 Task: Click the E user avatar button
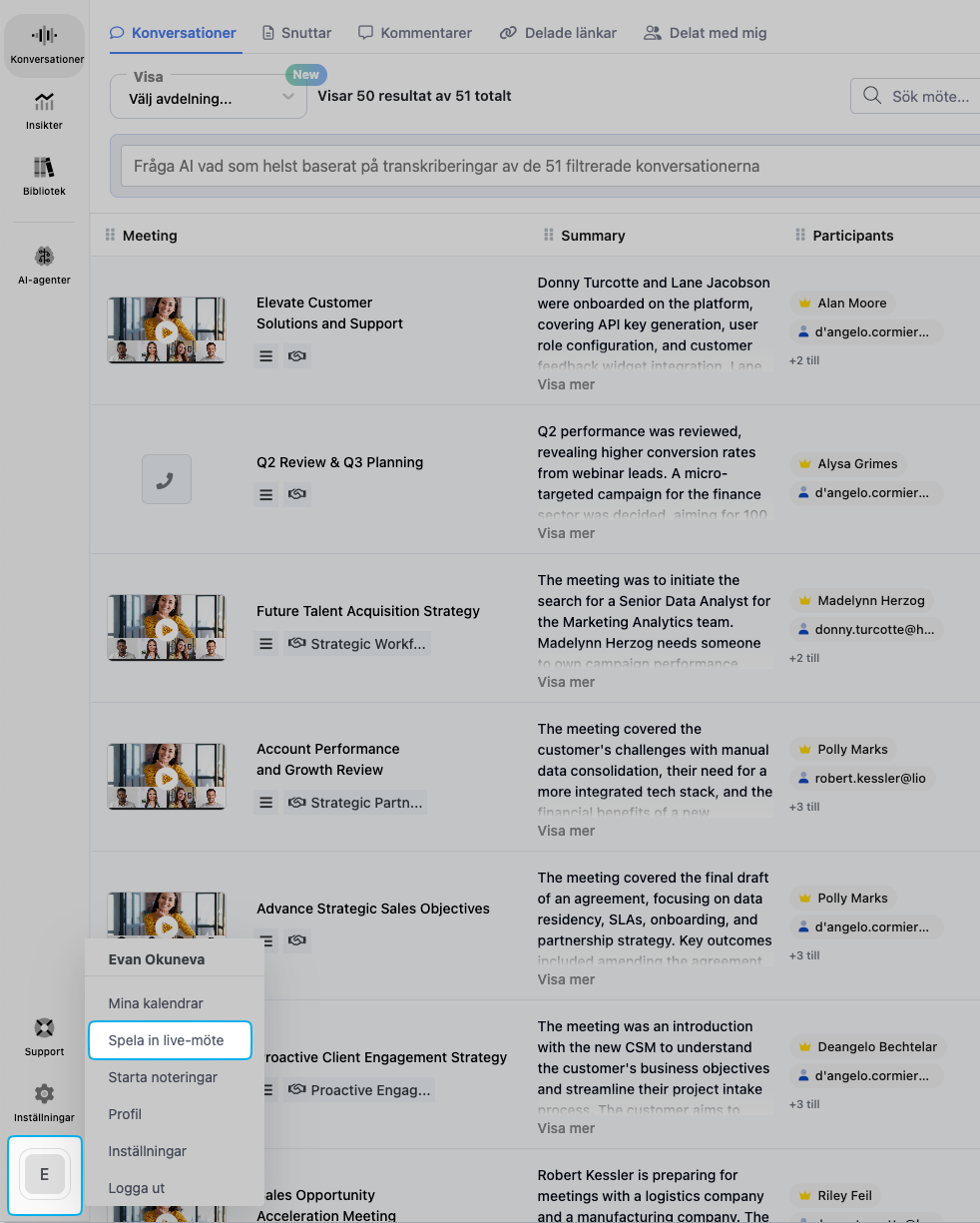pyautogui.click(x=44, y=1175)
